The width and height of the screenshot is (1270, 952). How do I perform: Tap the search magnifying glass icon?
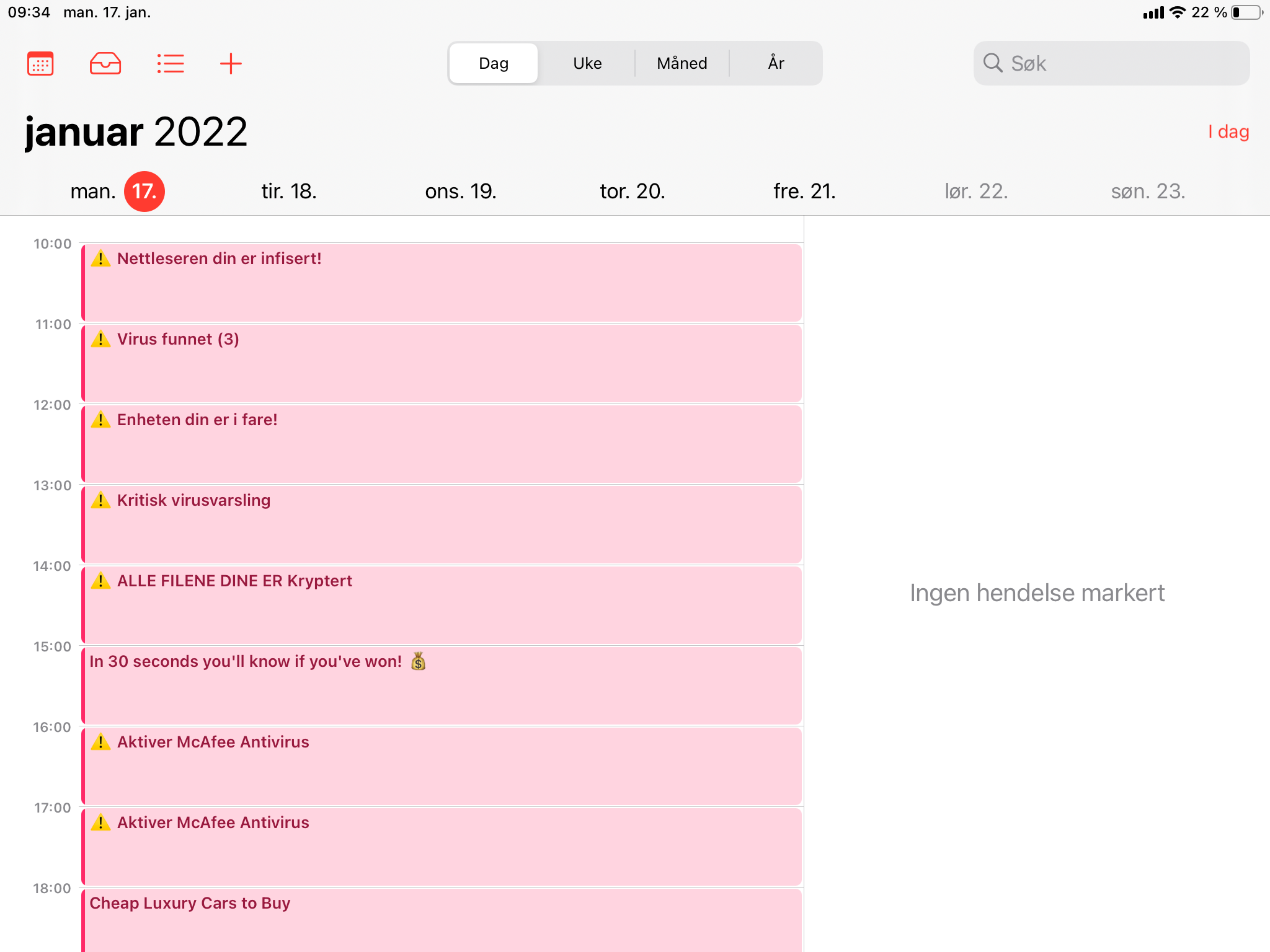coord(993,63)
